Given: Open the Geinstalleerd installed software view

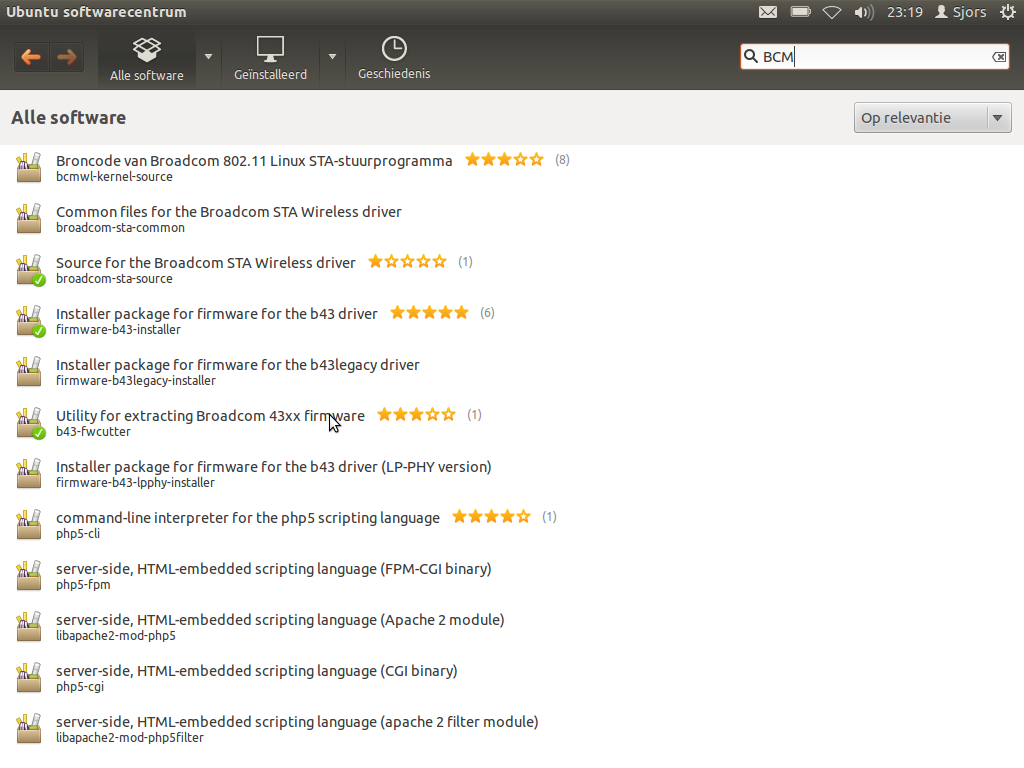Looking at the screenshot, I should [x=270, y=60].
